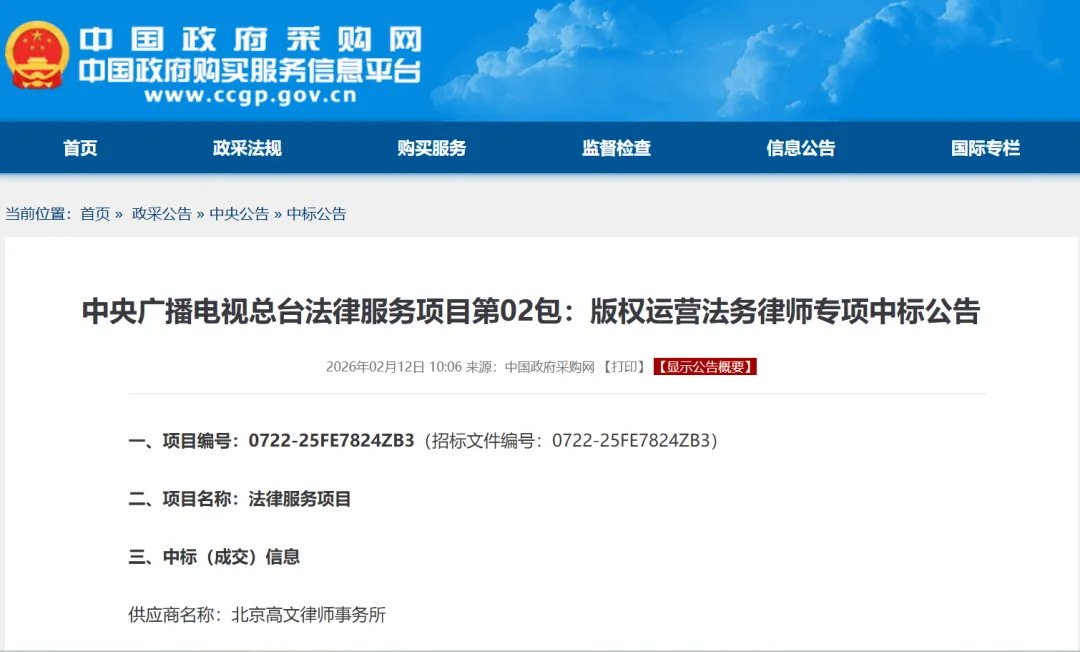This screenshot has width=1080, height=652.
Task: Open the 国际专栏 navigation item
Action: pos(986,148)
